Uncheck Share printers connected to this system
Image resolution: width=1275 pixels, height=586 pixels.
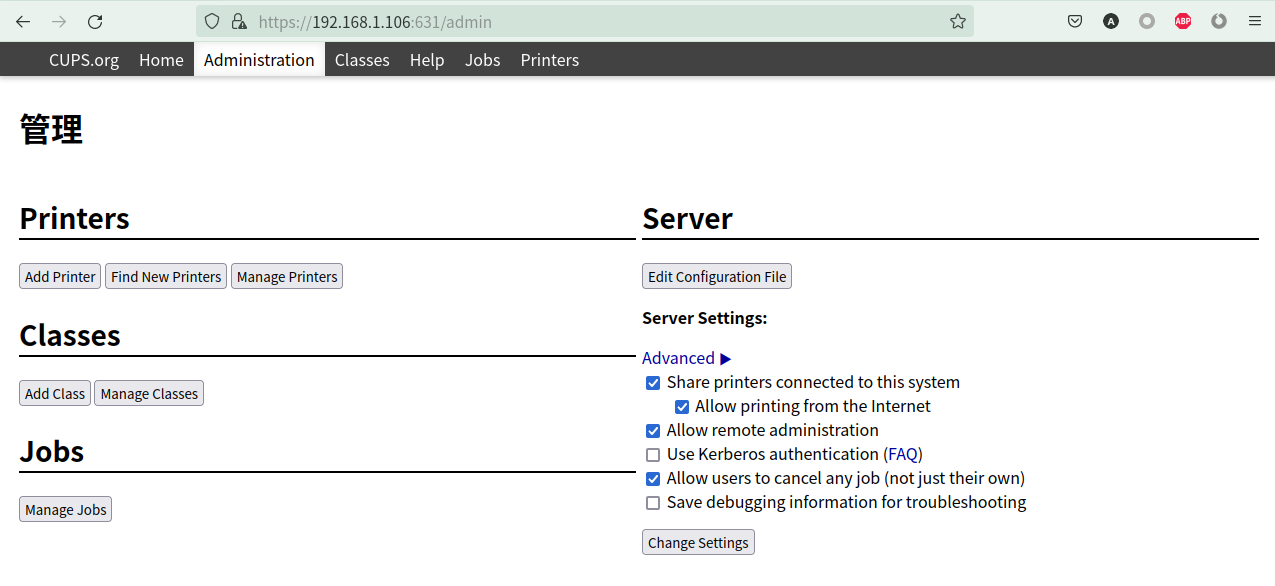coord(653,383)
